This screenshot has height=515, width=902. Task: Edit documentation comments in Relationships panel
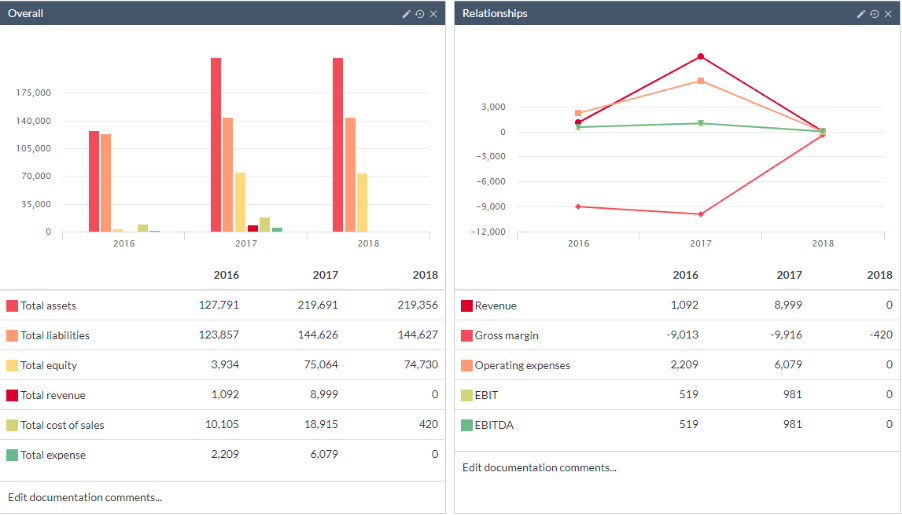[x=539, y=467]
